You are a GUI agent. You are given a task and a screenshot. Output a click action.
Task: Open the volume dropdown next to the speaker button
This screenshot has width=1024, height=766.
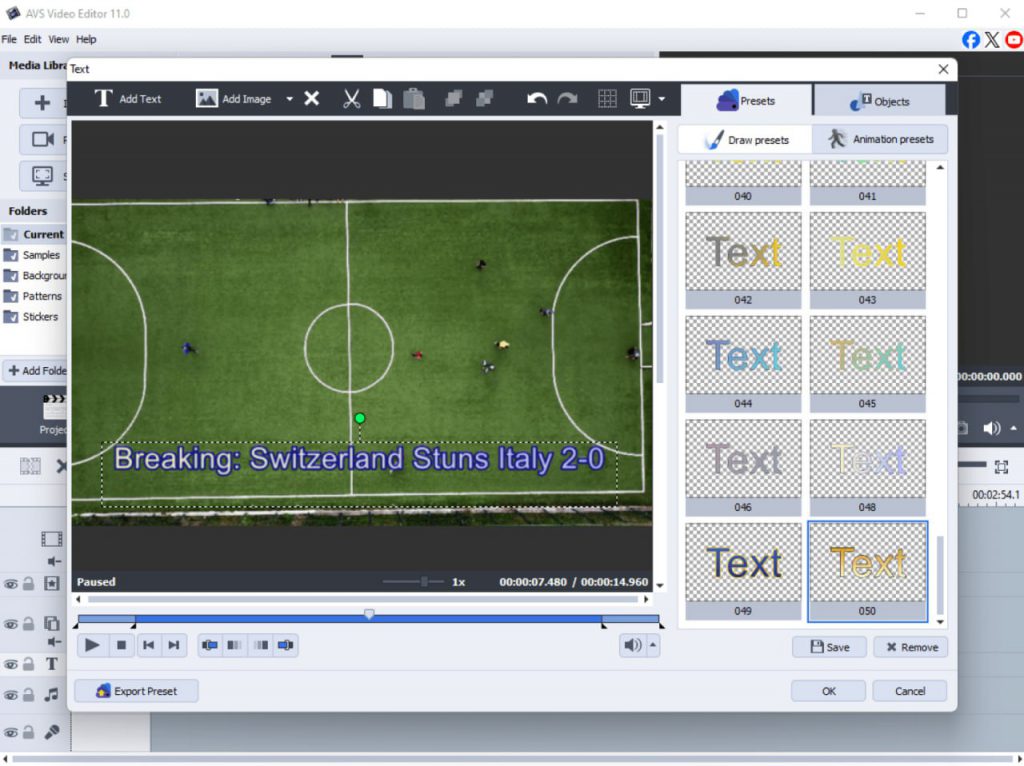pyautogui.click(x=651, y=645)
